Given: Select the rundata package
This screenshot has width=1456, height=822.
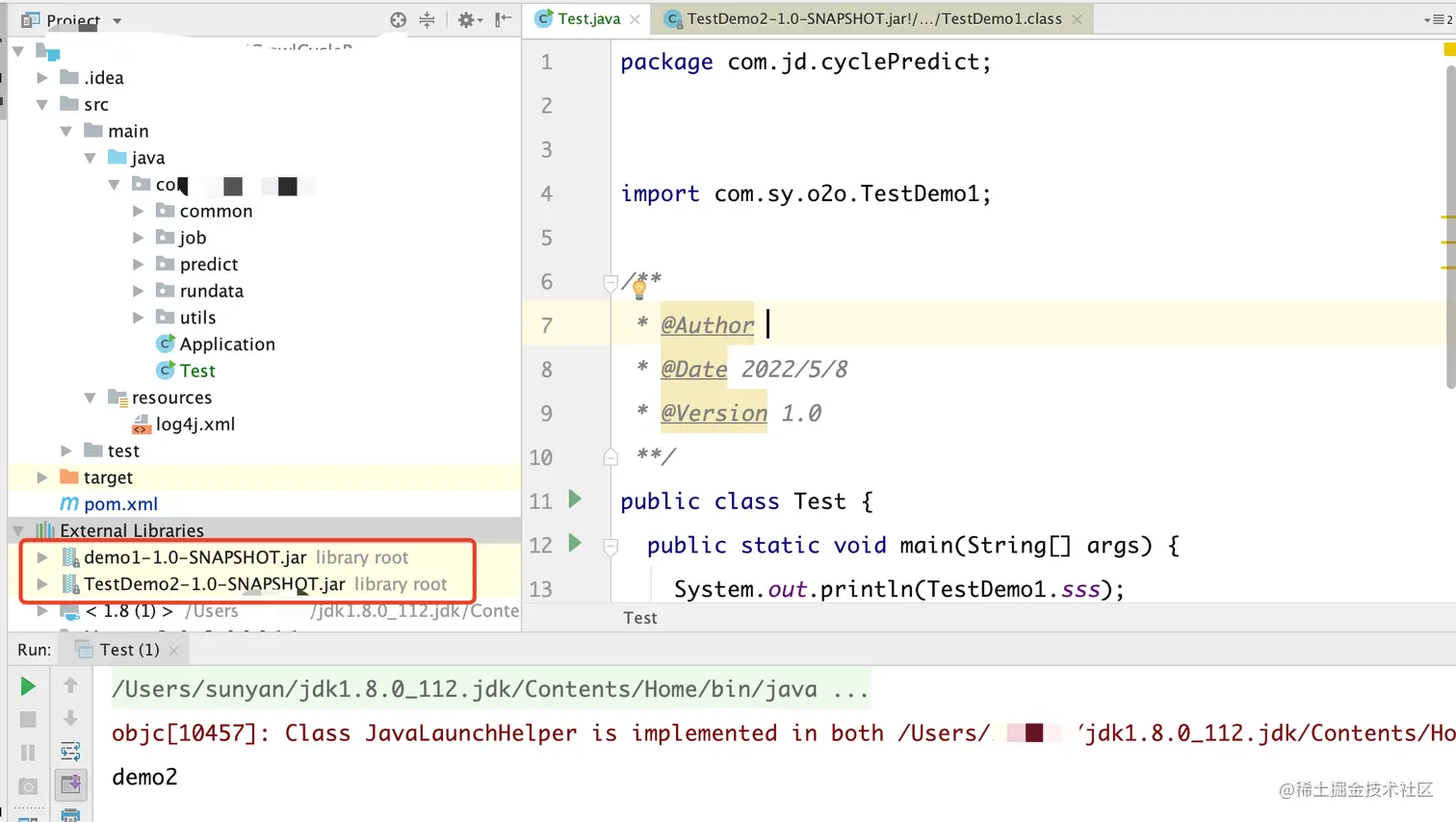Looking at the screenshot, I should click(x=212, y=291).
